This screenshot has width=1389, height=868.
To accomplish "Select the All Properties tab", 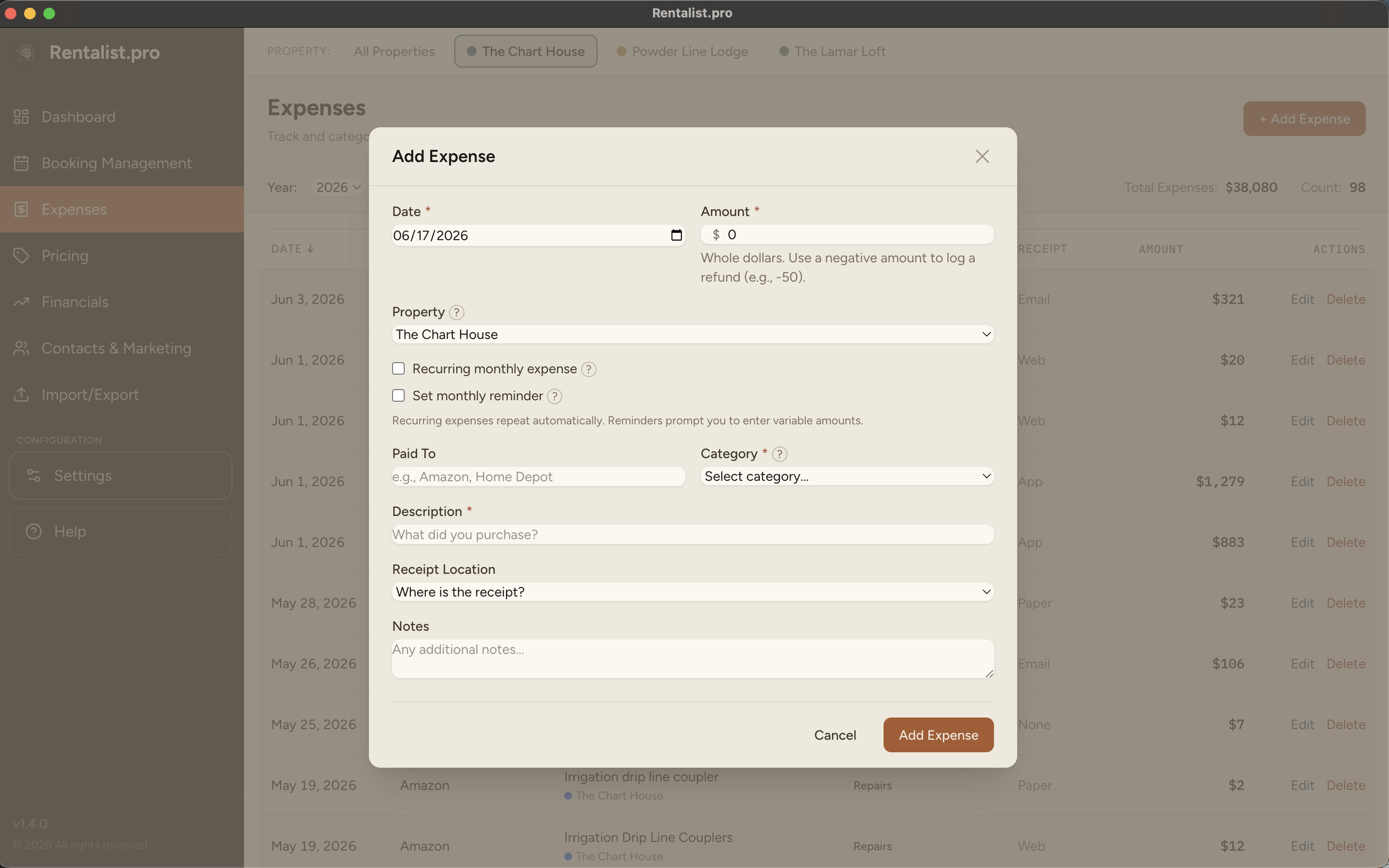I will pyautogui.click(x=395, y=51).
